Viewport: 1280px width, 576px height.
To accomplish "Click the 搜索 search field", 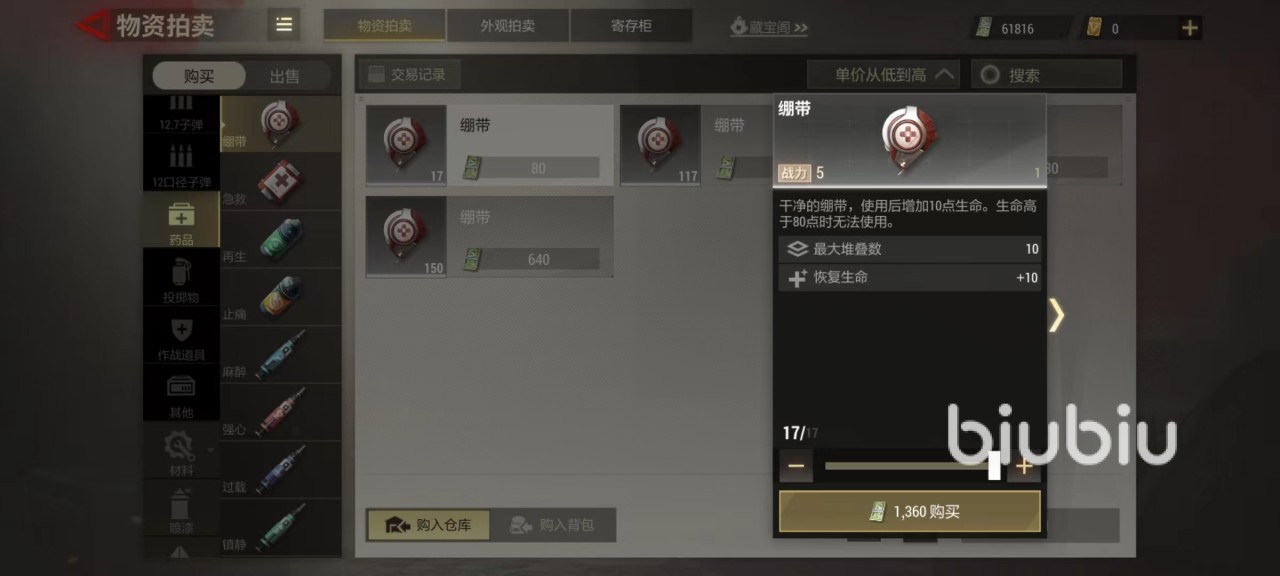I will click(x=1048, y=74).
